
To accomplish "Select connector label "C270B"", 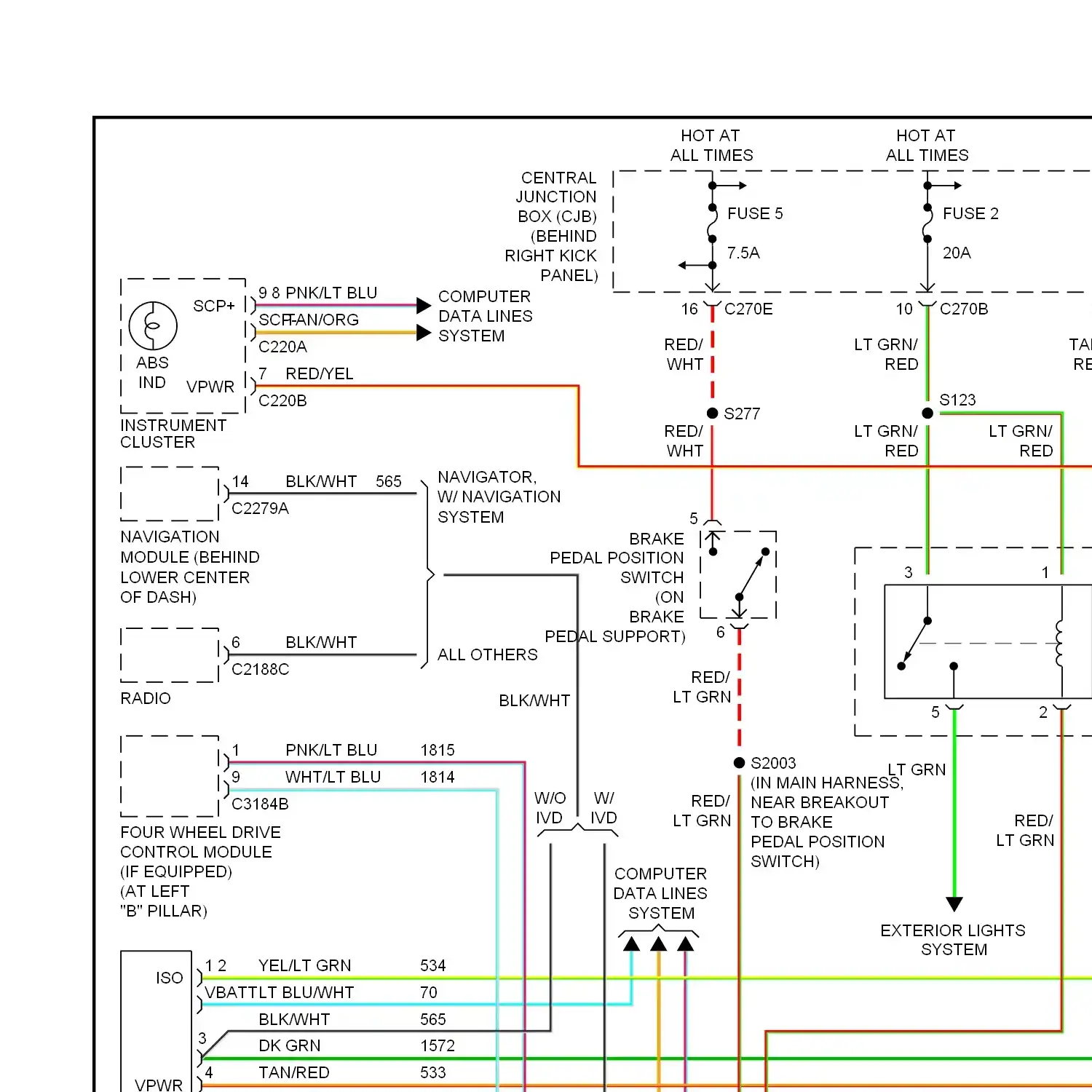I will [x=964, y=309].
